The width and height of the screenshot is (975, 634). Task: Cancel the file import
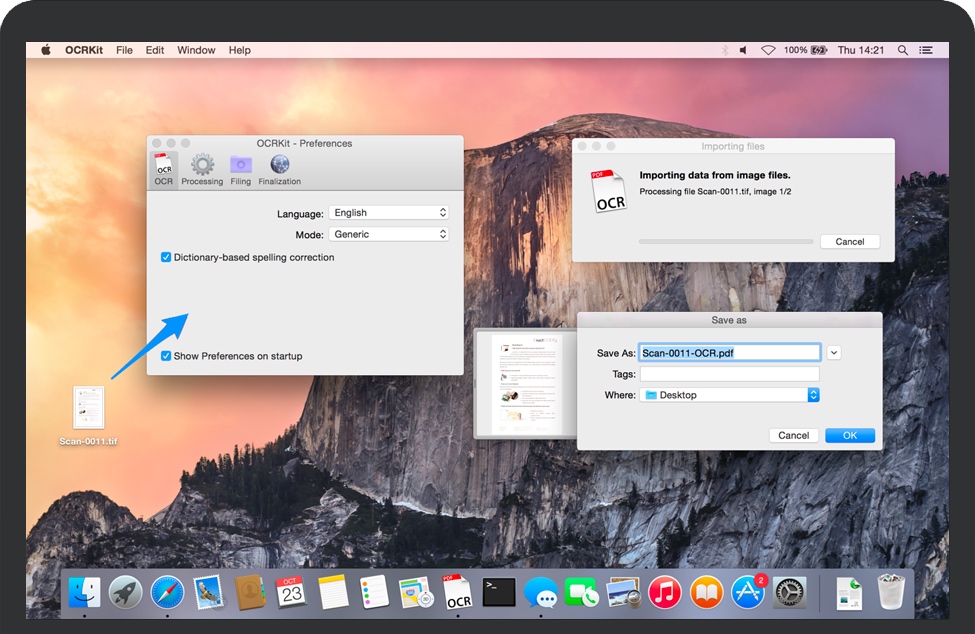coord(849,242)
